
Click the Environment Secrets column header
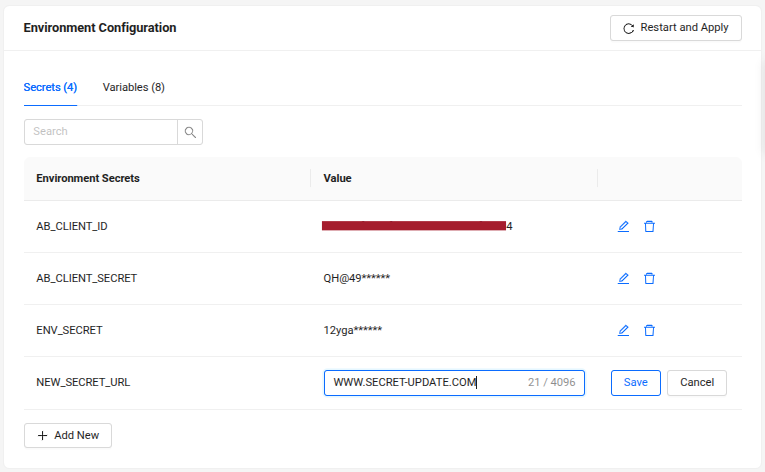pos(88,178)
